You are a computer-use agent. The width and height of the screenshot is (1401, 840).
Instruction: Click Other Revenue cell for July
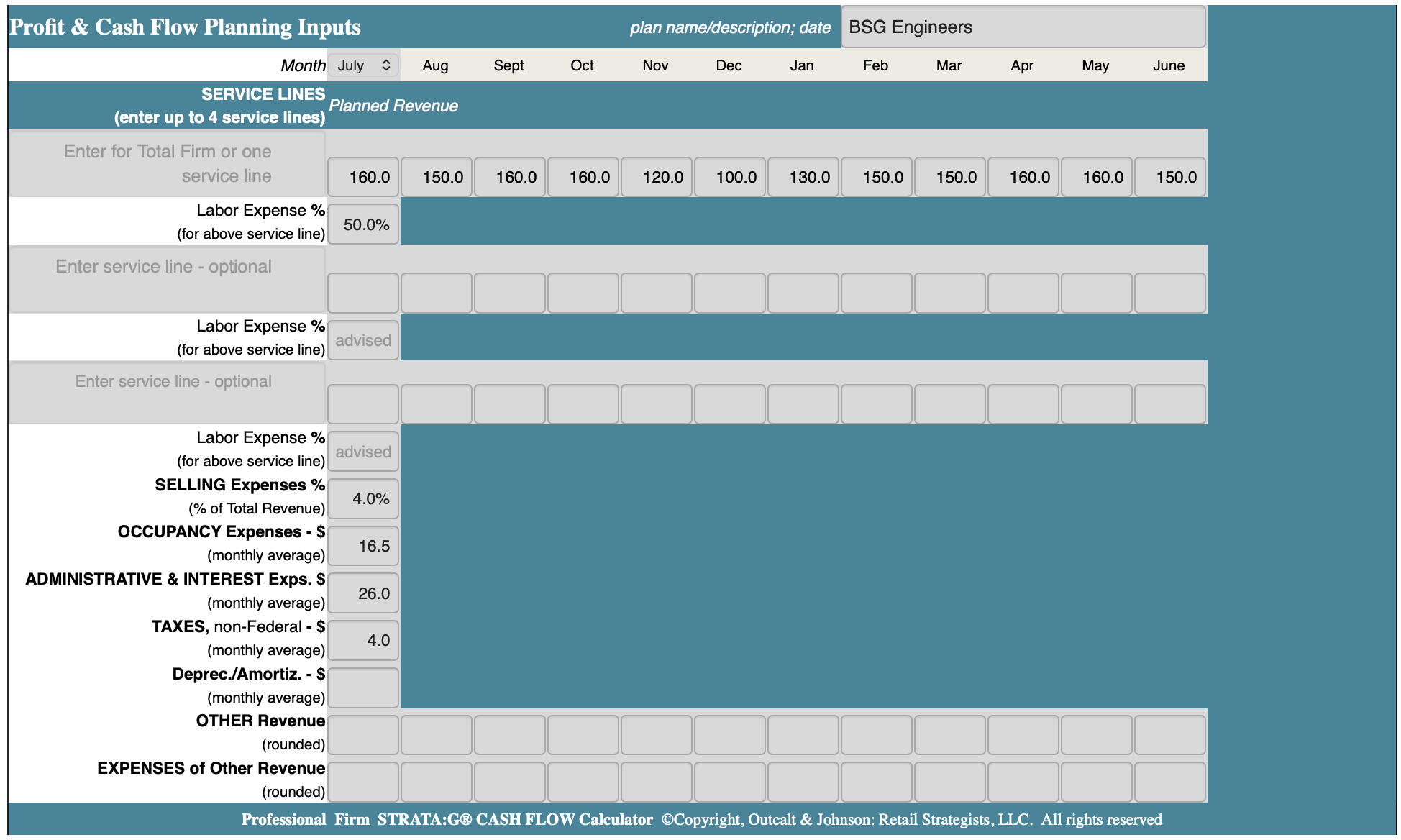point(363,735)
